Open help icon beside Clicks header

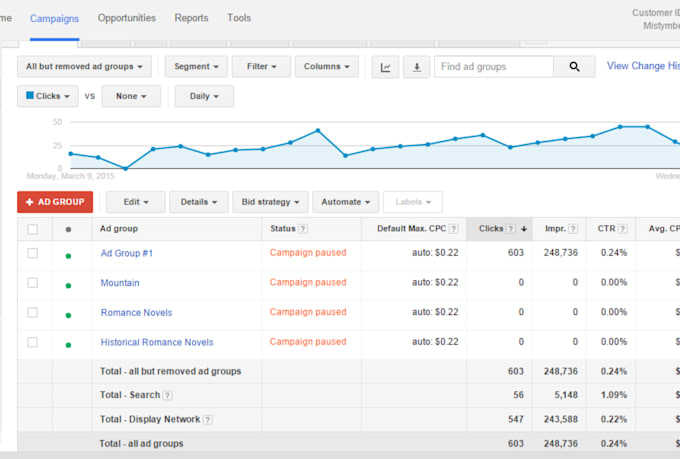click(x=511, y=229)
